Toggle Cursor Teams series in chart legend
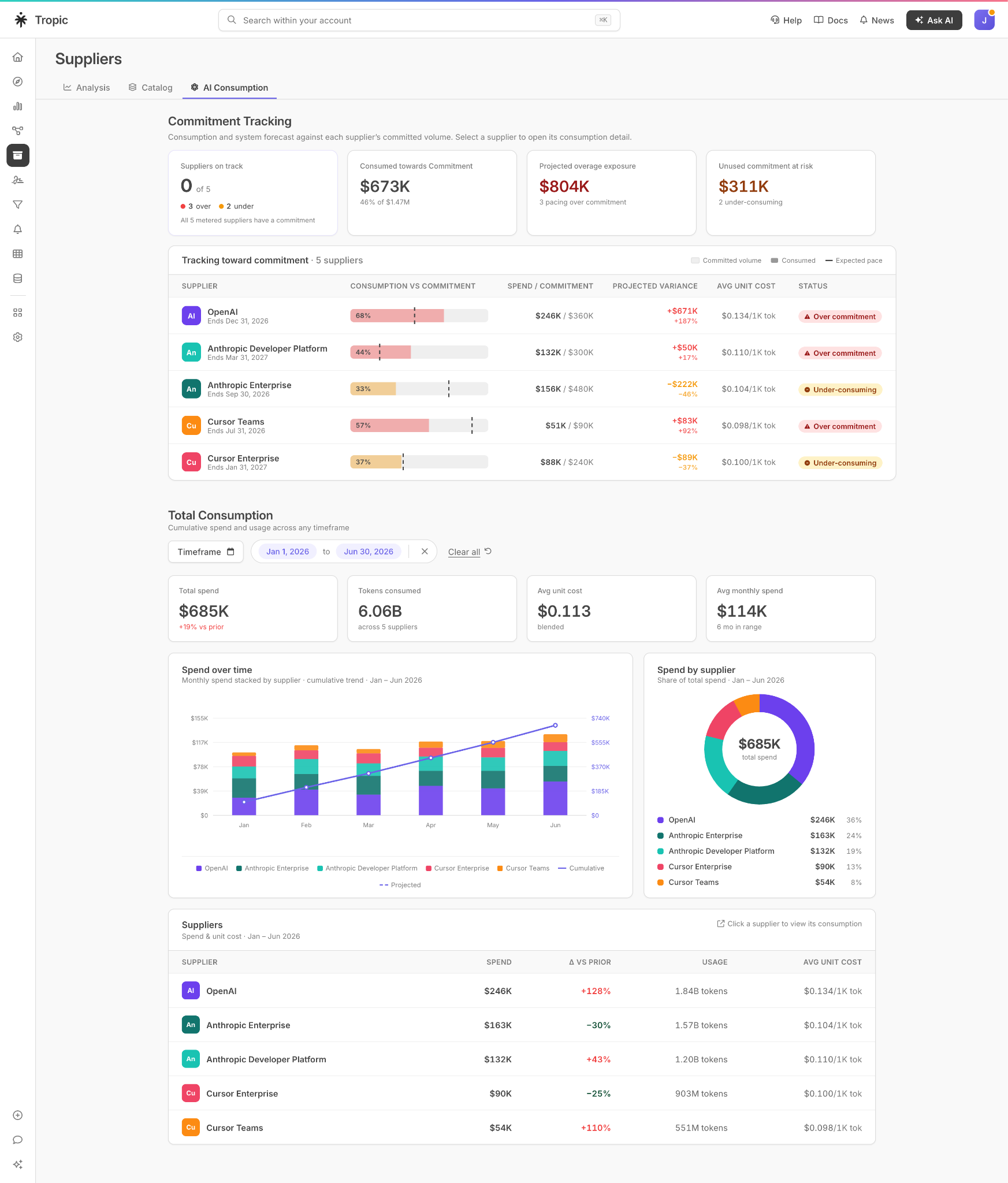 coord(523,868)
